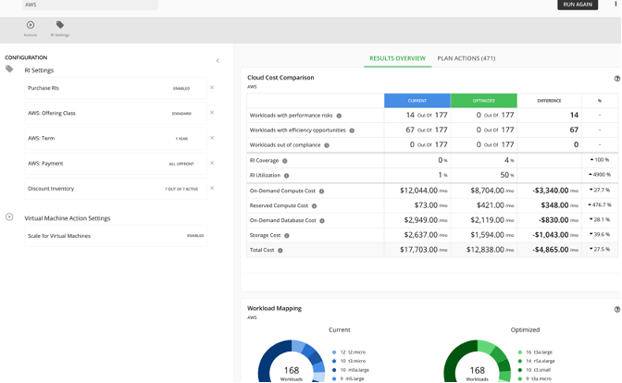Collapse the Configuration panel chevron
Image resolution: width=622 pixels, height=383 pixels.
pyautogui.click(x=217, y=61)
